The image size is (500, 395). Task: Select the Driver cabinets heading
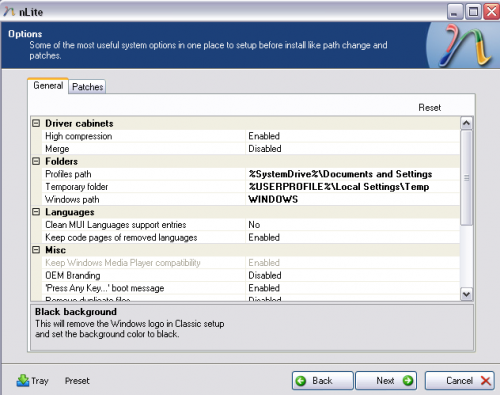pos(79,123)
